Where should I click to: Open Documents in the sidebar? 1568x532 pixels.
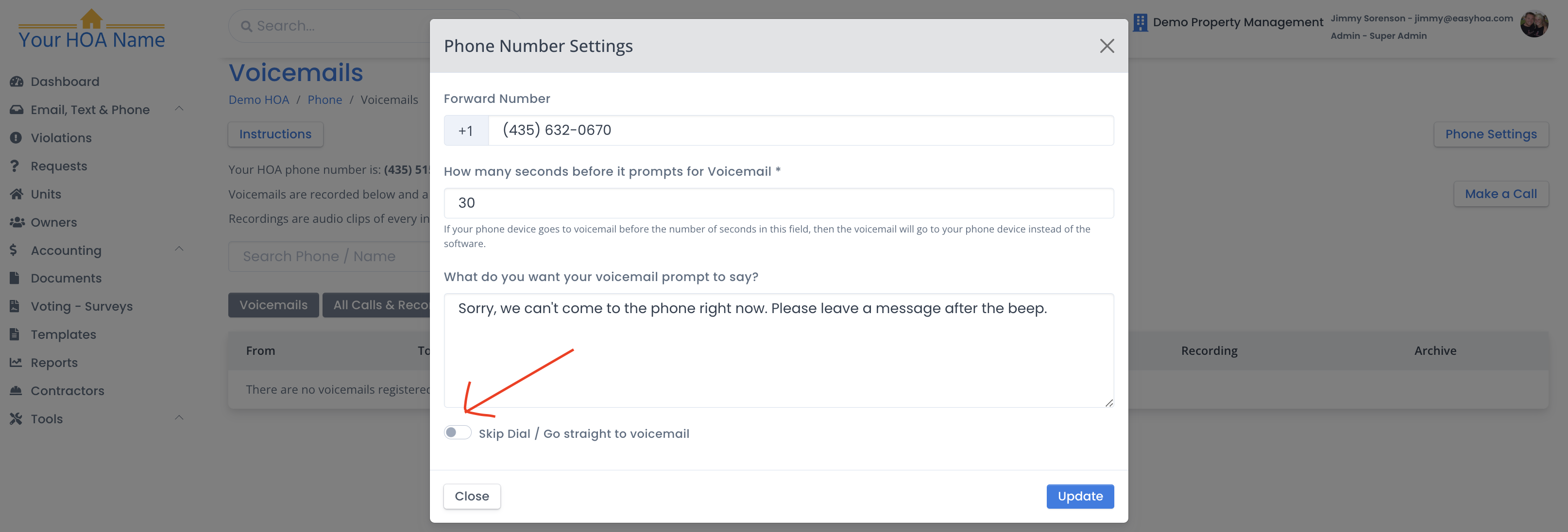(x=66, y=279)
